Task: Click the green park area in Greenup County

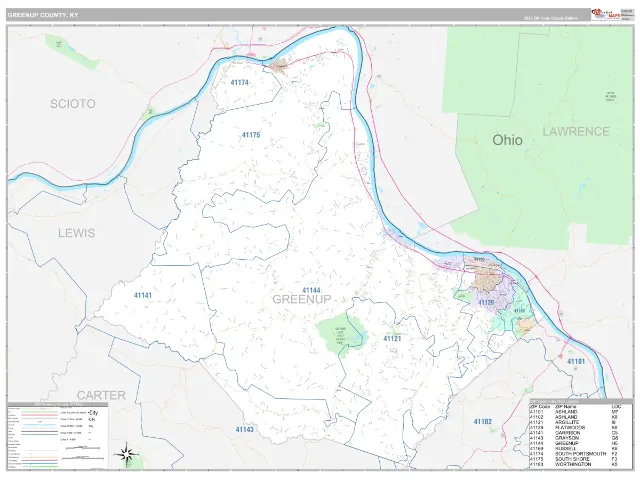Action: click(x=342, y=335)
